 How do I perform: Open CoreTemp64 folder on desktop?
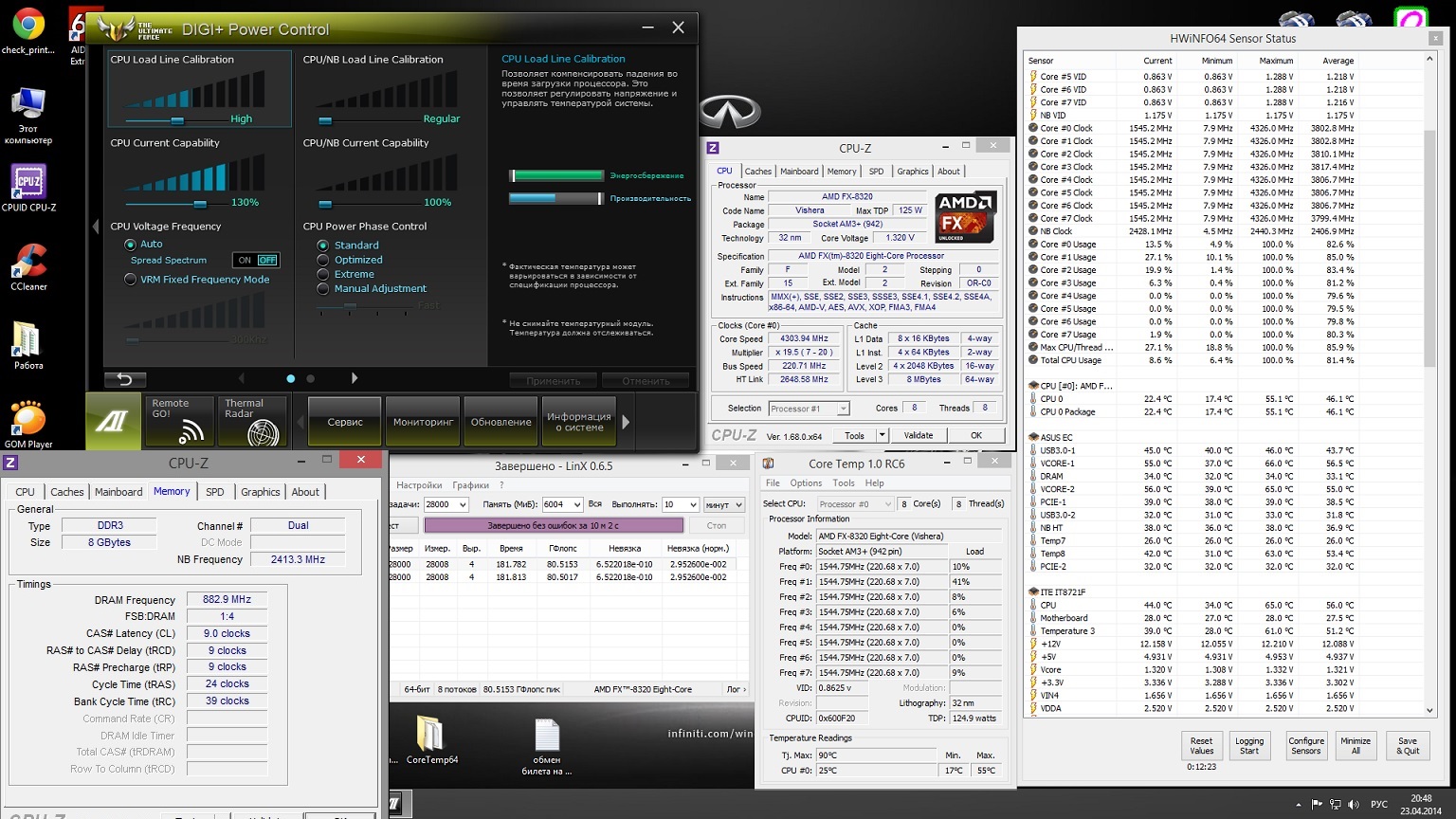[x=431, y=740]
